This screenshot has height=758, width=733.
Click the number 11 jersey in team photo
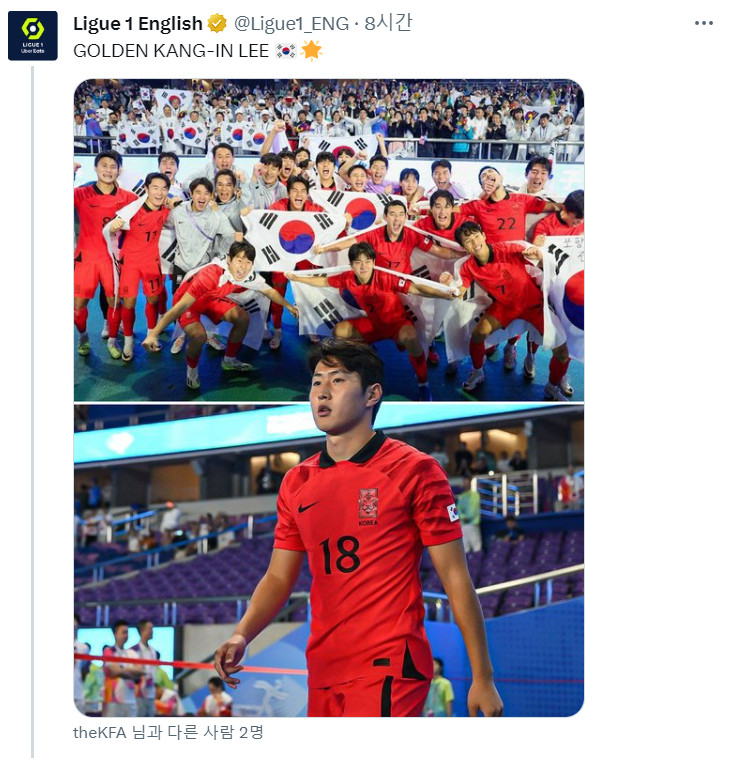click(151, 236)
